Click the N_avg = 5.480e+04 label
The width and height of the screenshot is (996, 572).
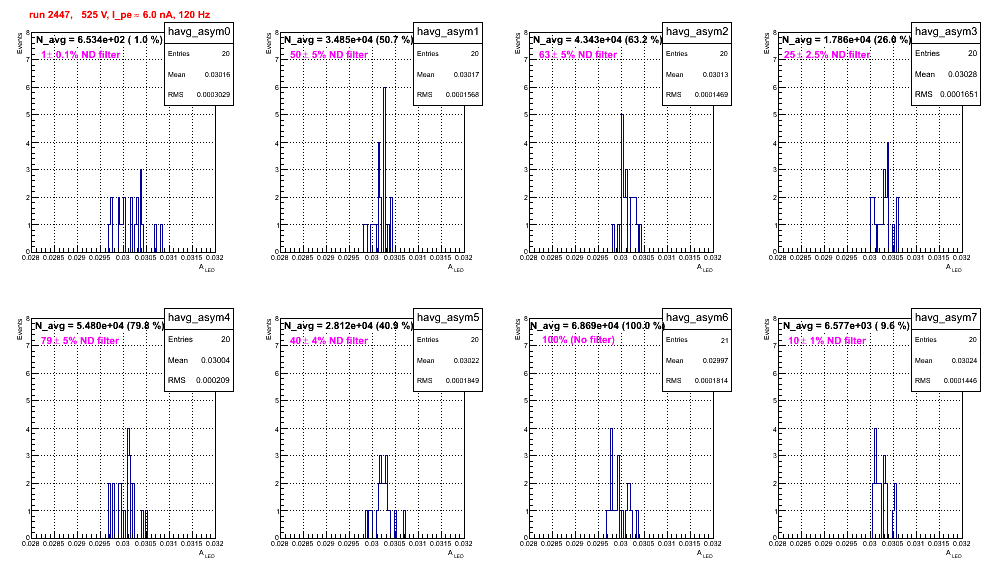point(98,326)
